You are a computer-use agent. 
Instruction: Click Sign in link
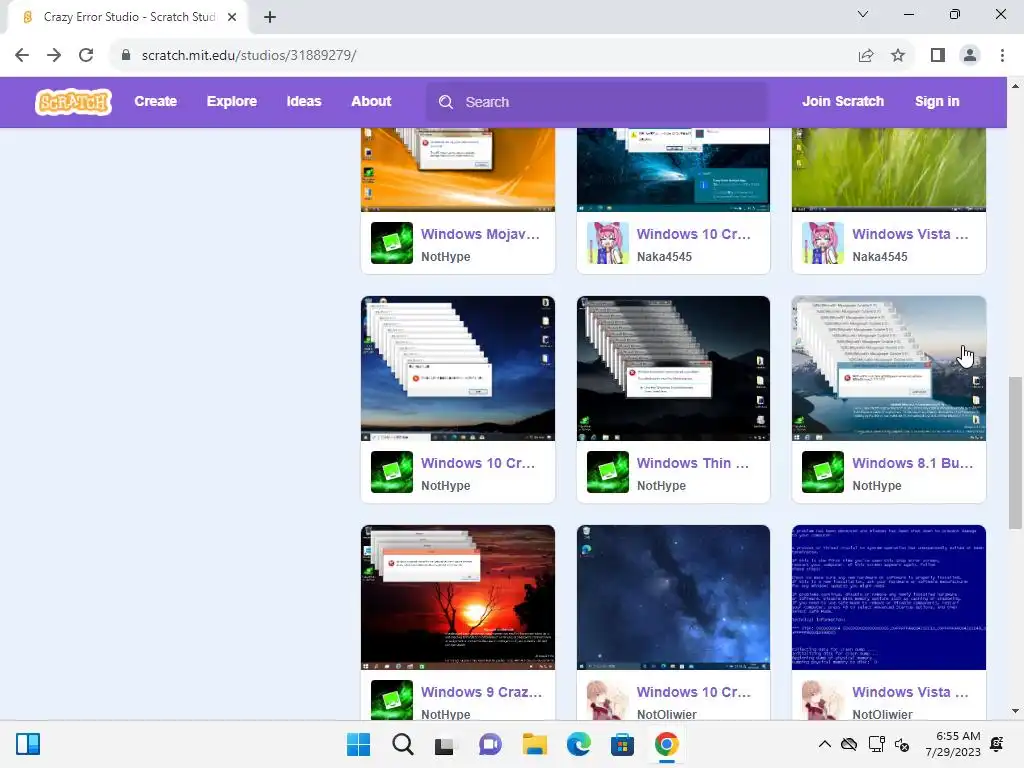click(936, 101)
